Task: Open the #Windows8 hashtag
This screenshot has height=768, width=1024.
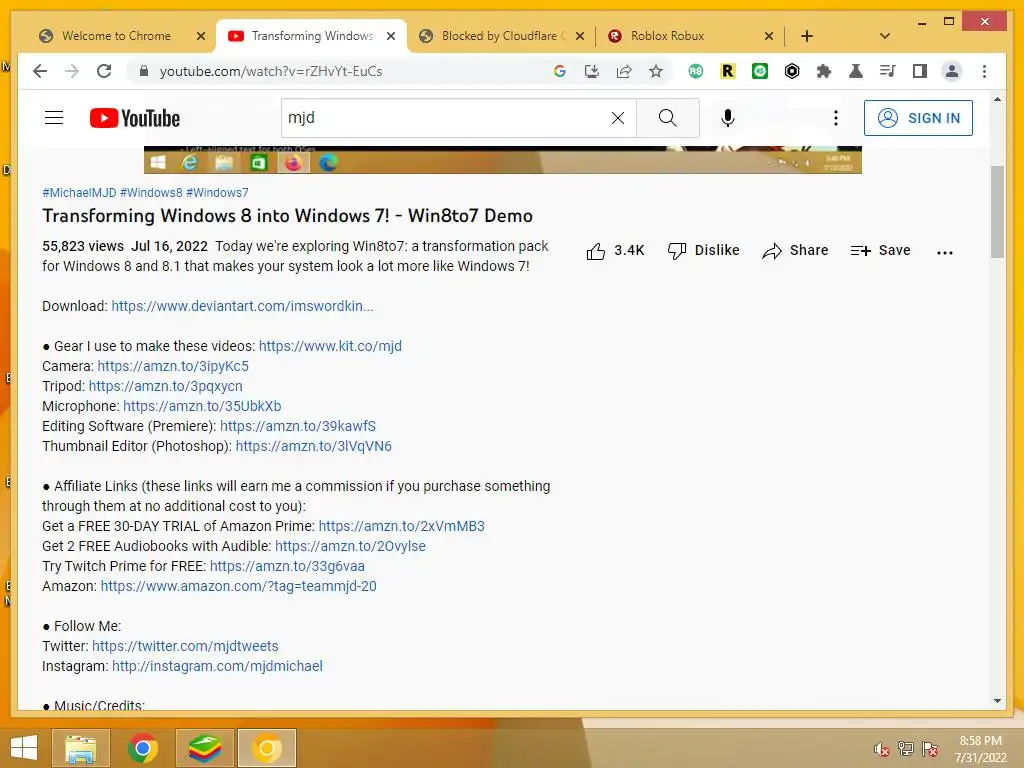Action: pyautogui.click(x=151, y=193)
